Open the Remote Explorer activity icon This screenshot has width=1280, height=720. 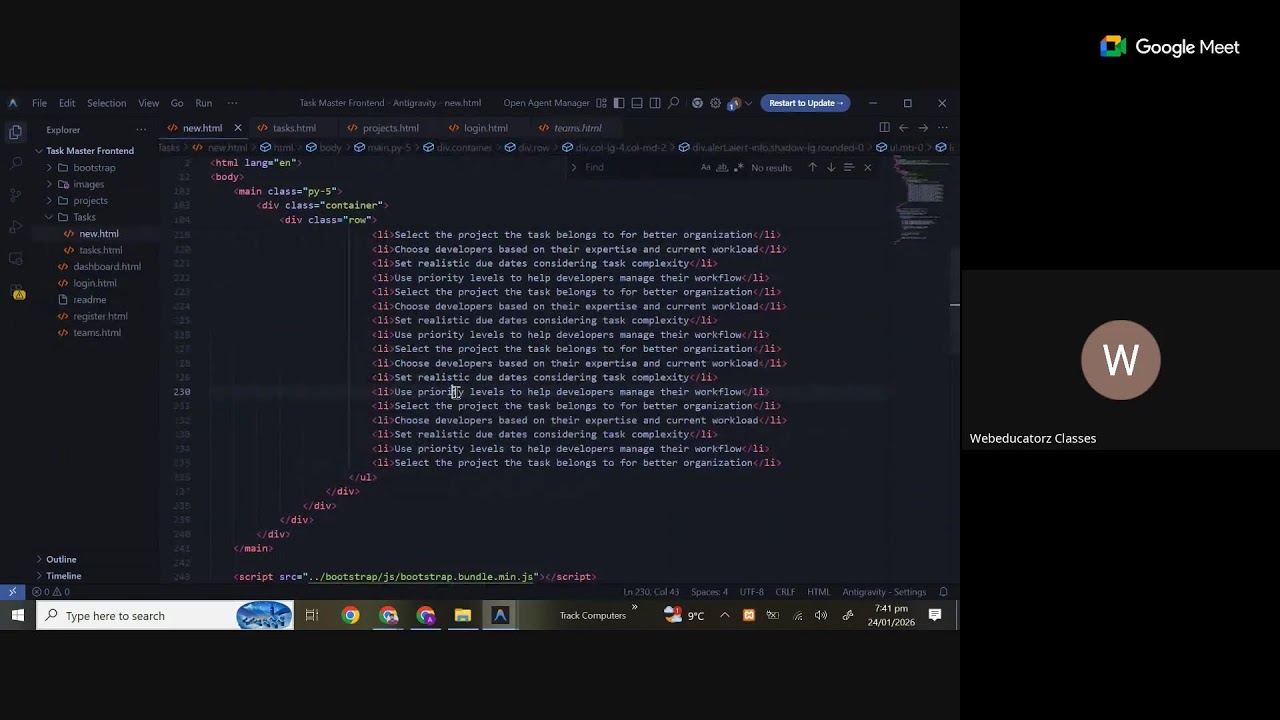click(16, 259)
